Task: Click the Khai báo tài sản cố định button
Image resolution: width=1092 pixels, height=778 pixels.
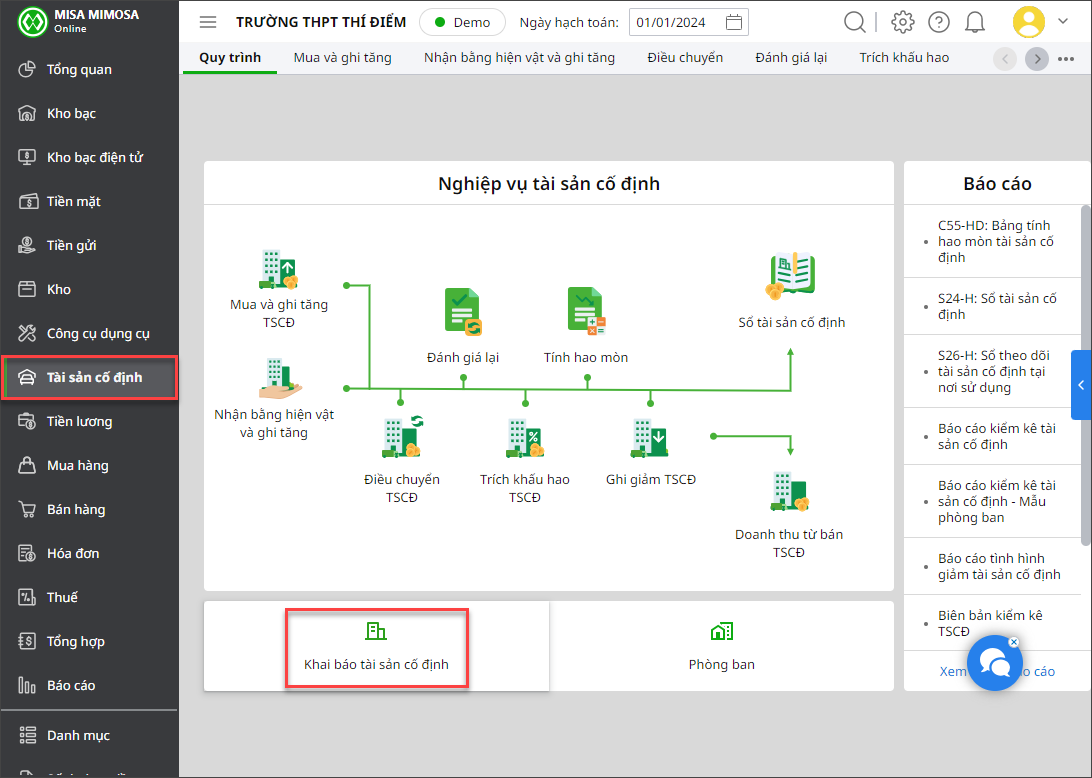Action: click(376, 646)
